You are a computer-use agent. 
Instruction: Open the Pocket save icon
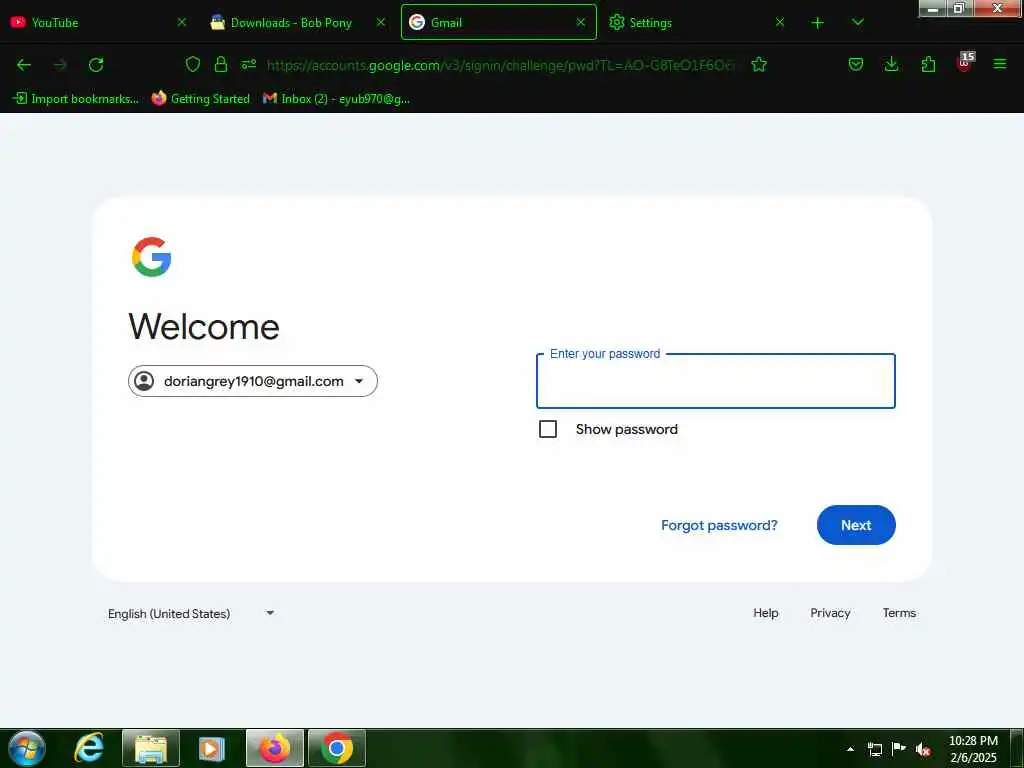[856, 64]
